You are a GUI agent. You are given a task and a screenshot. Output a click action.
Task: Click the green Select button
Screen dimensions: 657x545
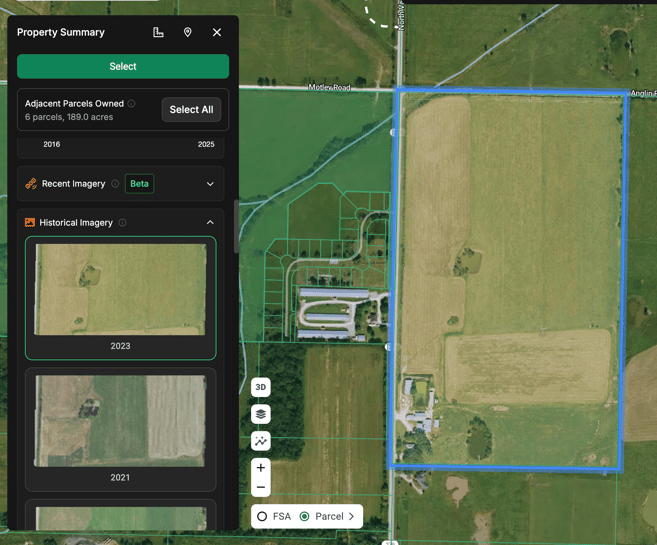click(123, 66)
